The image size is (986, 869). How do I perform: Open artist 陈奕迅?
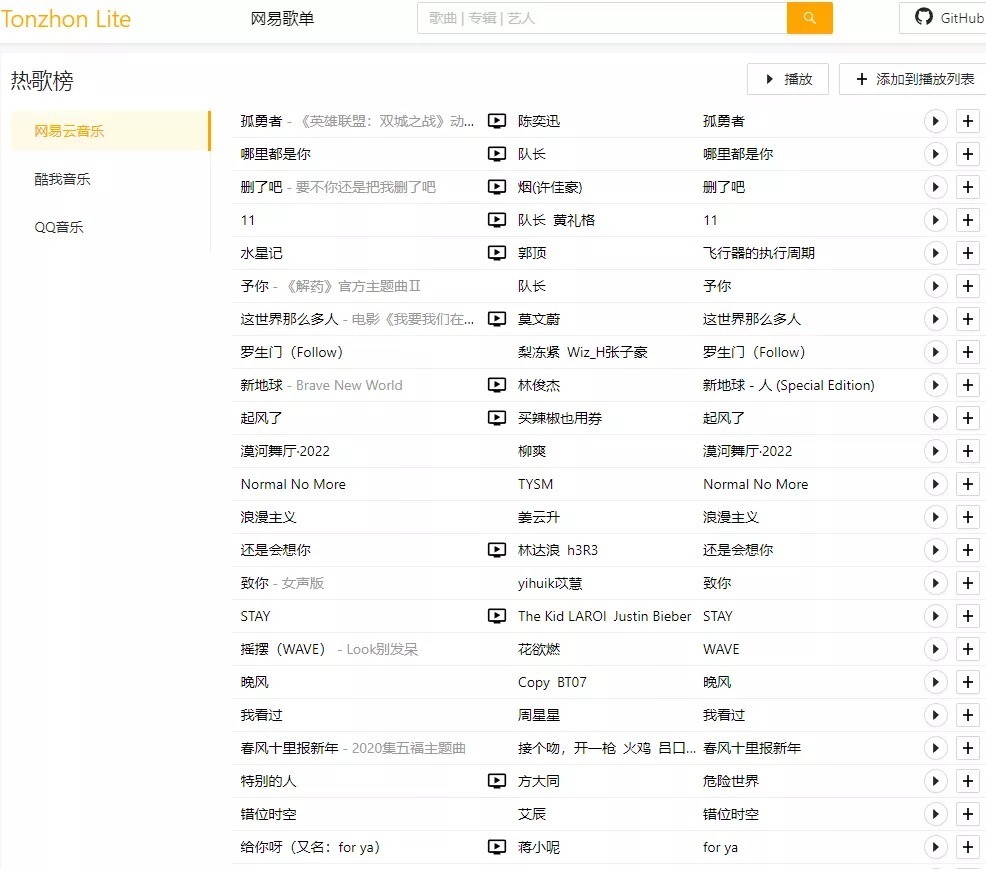539,121
